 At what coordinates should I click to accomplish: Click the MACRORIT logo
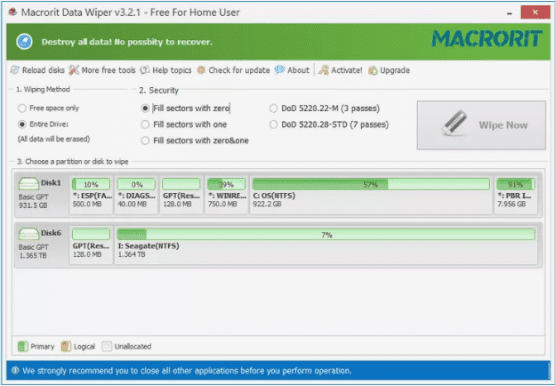(x=487, y=39)
